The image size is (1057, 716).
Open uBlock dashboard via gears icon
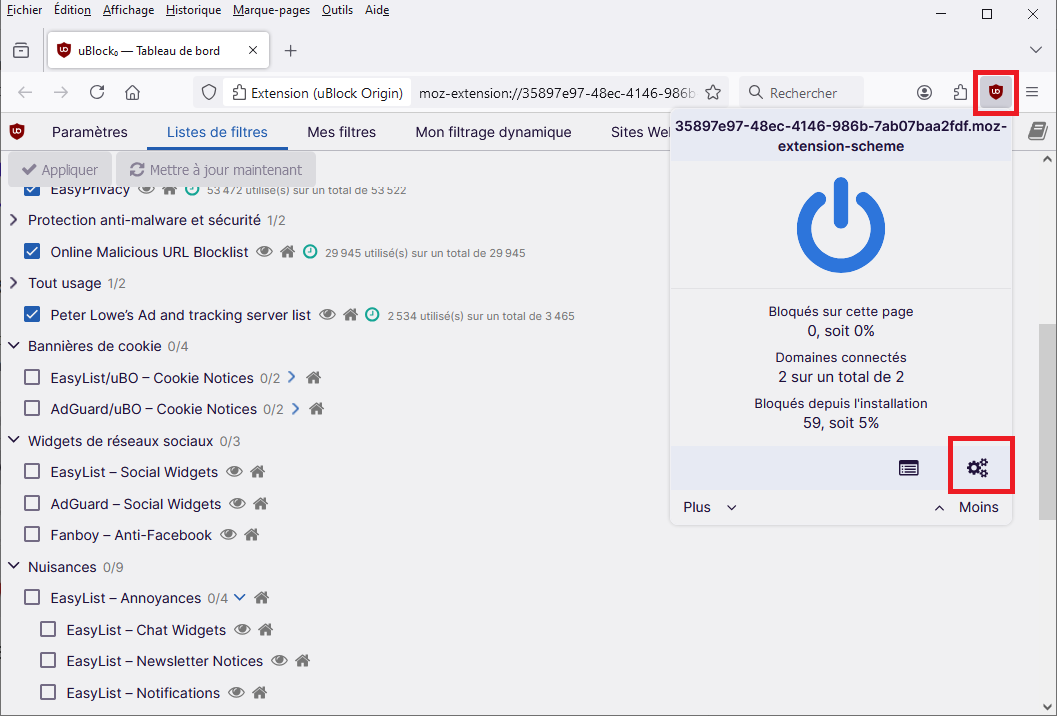977,467
